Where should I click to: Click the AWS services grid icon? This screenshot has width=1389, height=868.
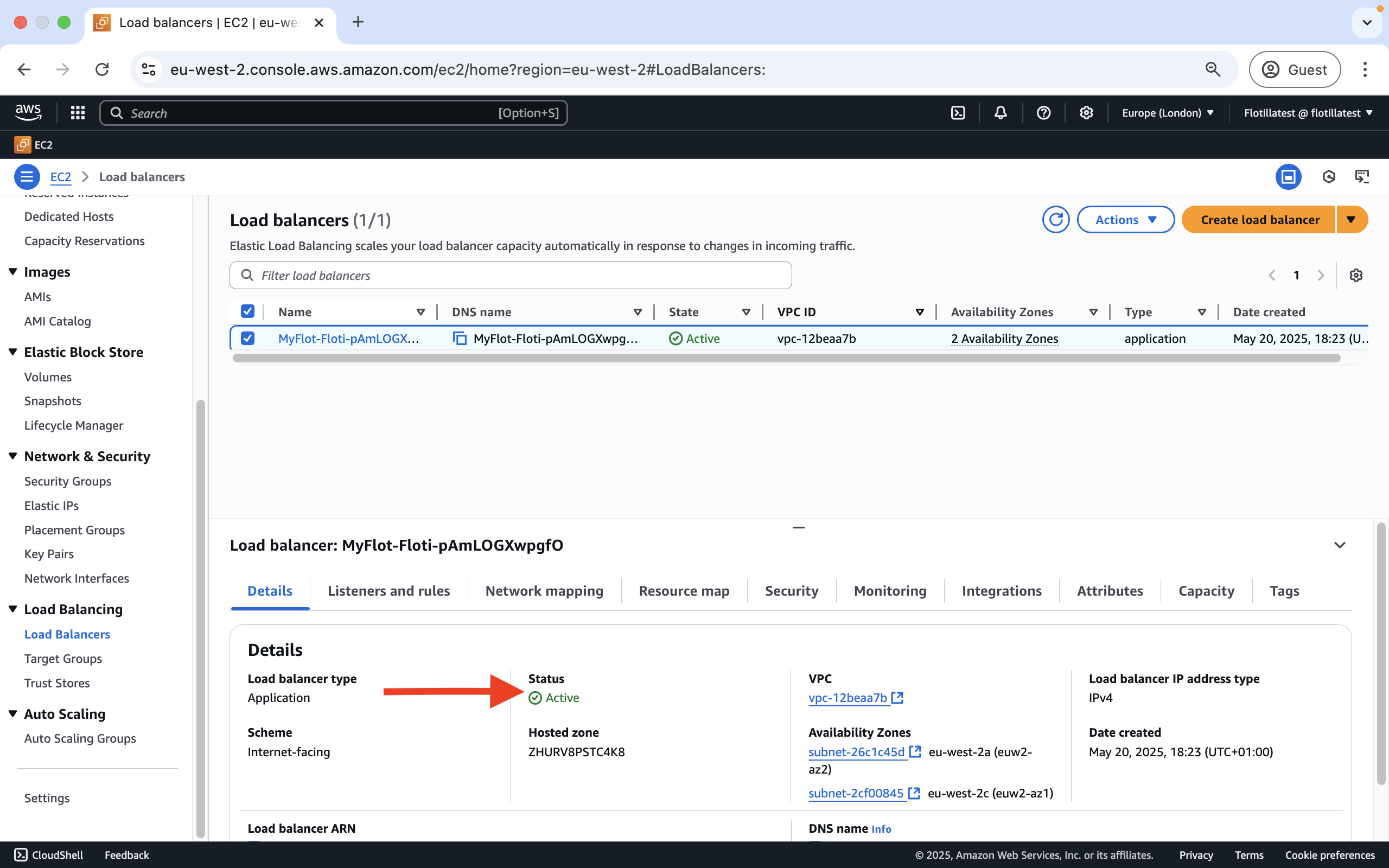tap(78, 113)
